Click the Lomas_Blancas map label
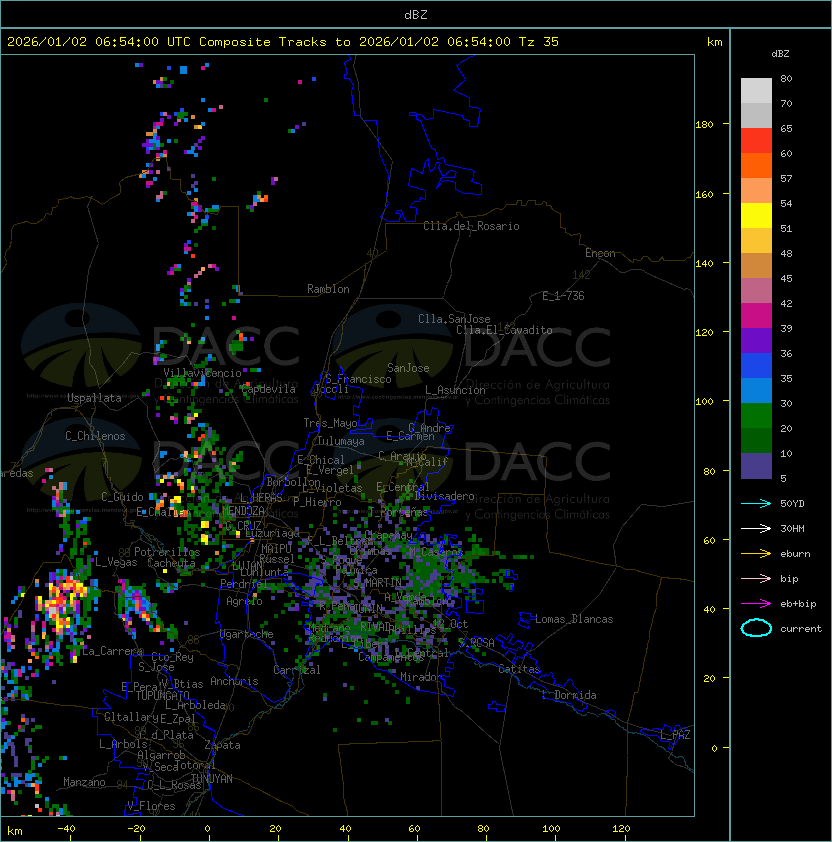Screen dimensions: 832x842 pos(574,619)
